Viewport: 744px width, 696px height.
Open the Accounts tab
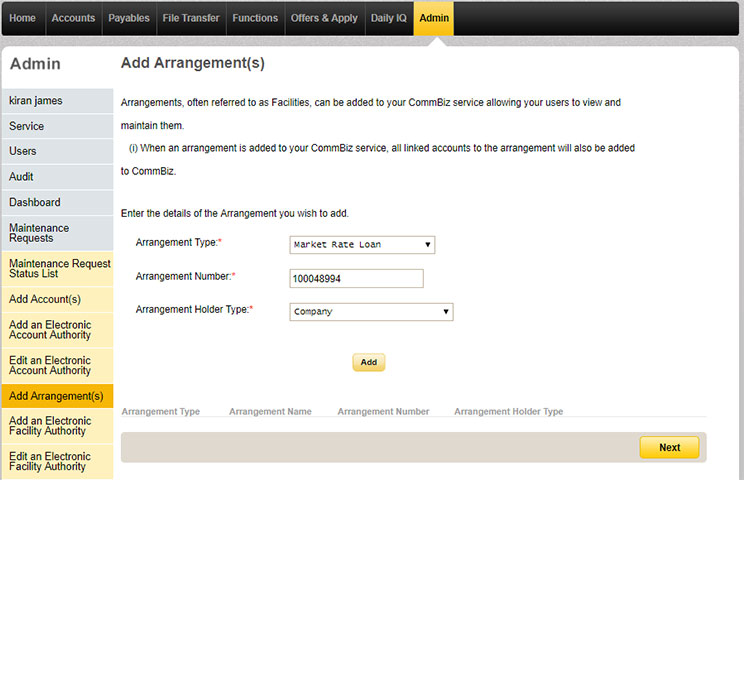74,18
